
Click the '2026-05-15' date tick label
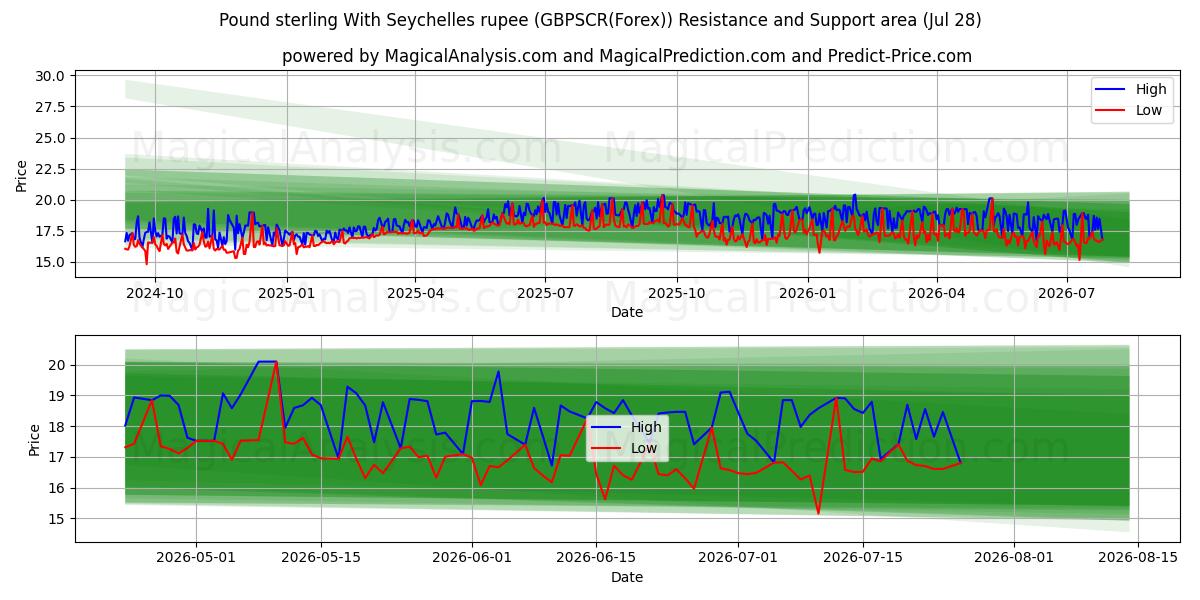coord(321,557)
